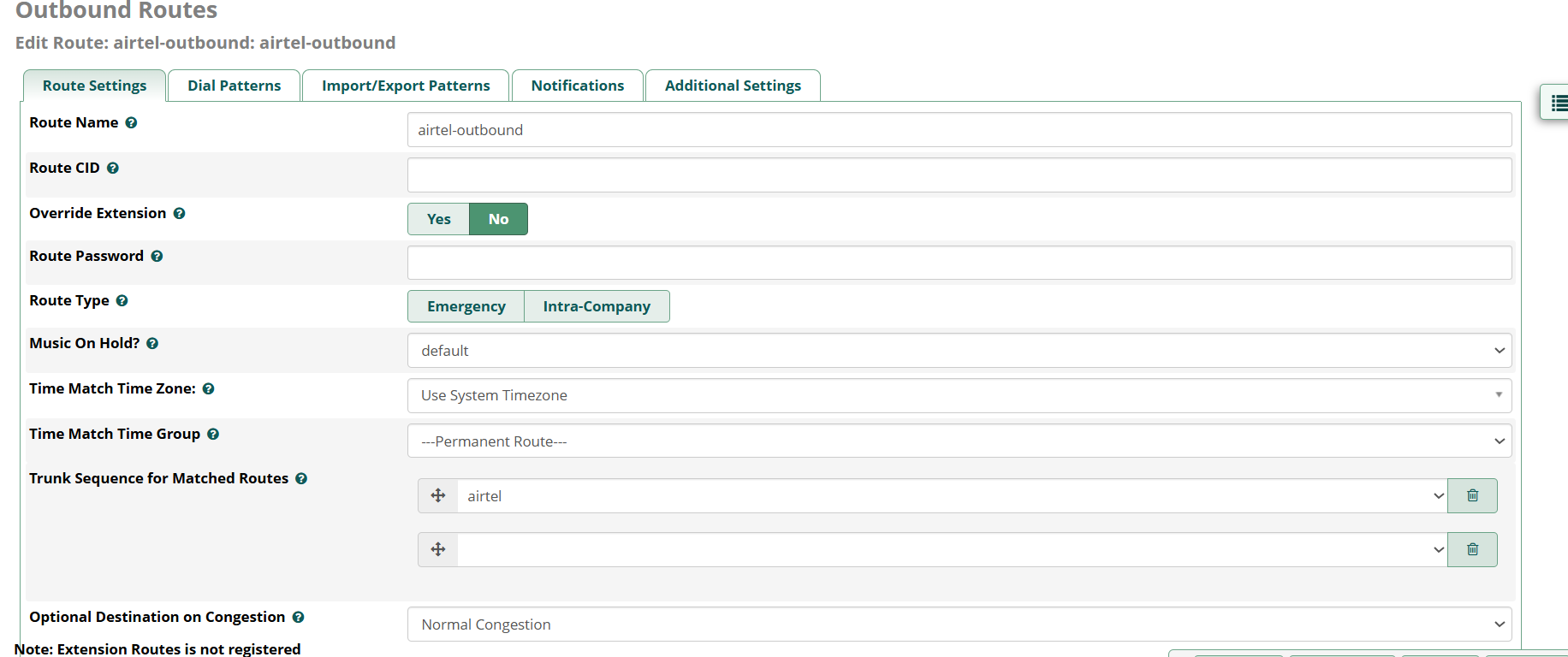Show help for Override Extension
Viewport: 1568px width, 657px height.
(x=179, y=214)
